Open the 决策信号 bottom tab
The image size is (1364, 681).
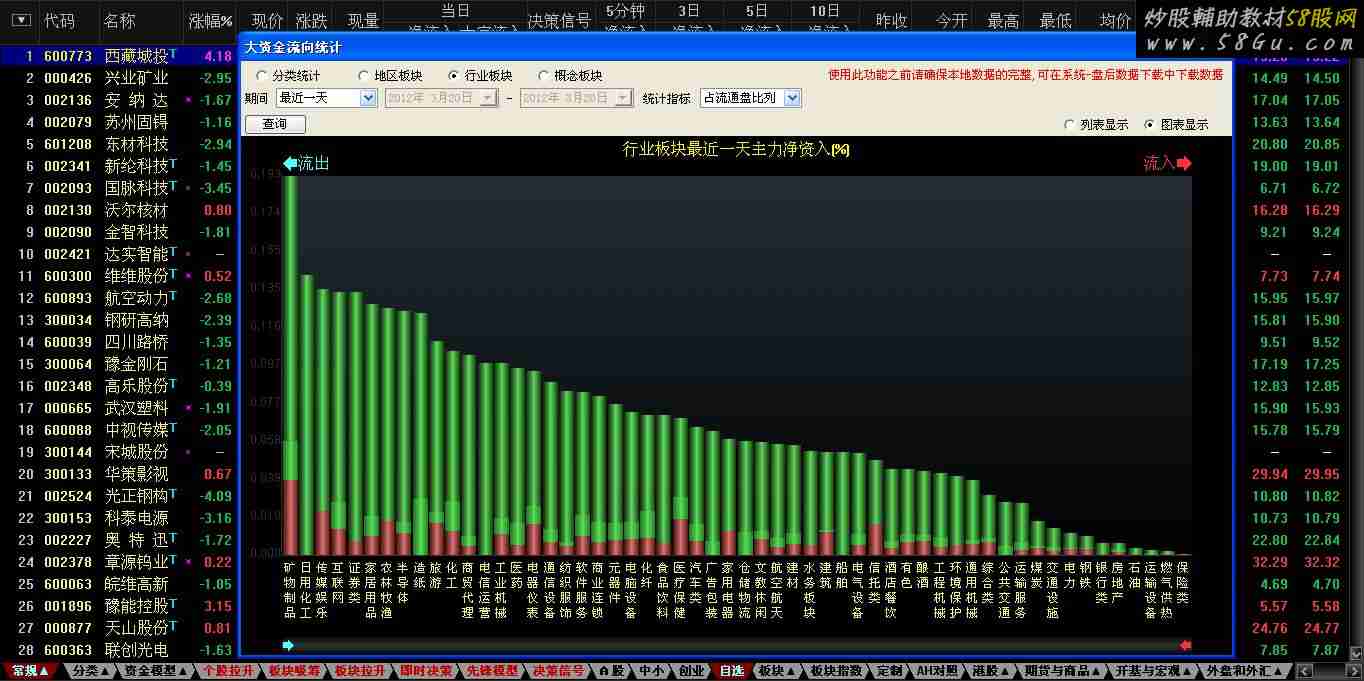(558, 671)
